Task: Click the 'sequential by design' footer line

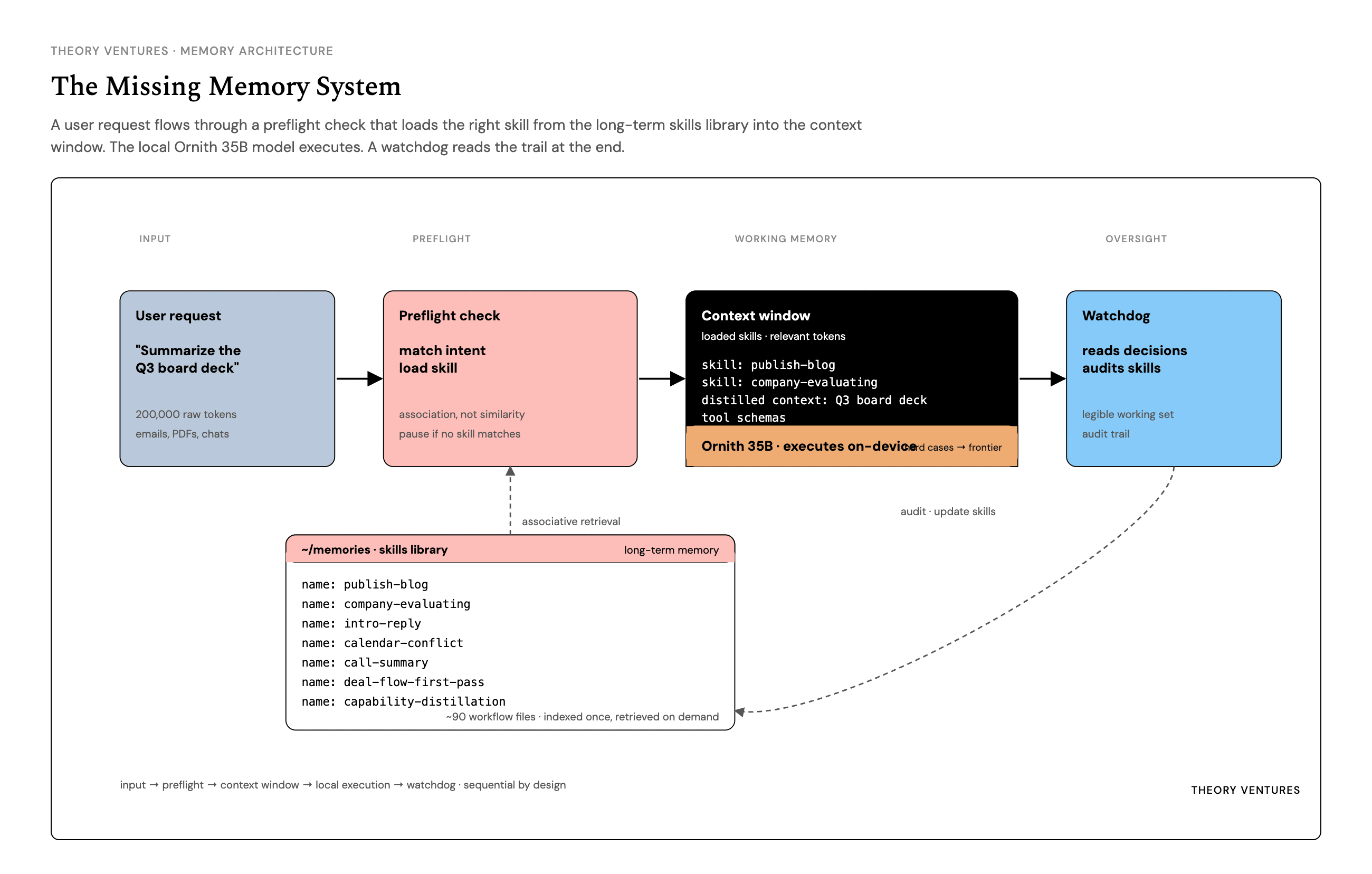Action: click(342, 785)
